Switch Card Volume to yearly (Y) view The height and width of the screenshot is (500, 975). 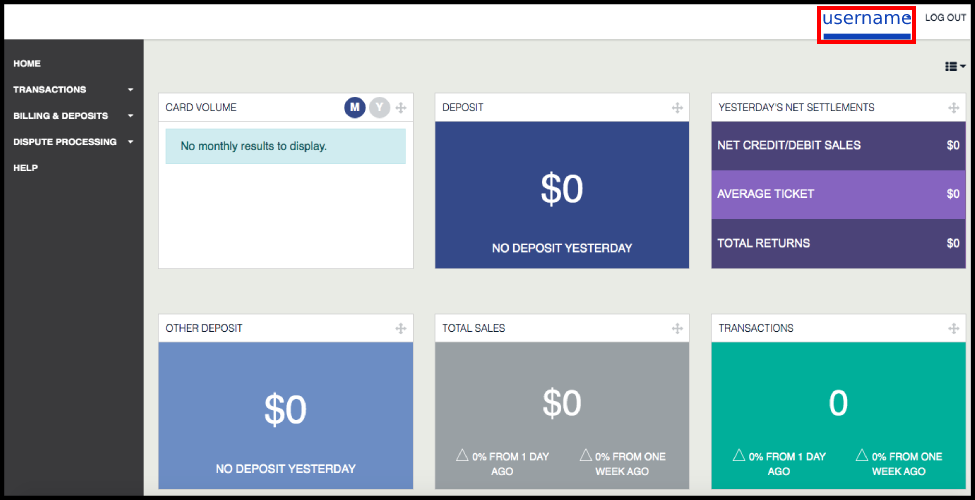click(379, 108)
